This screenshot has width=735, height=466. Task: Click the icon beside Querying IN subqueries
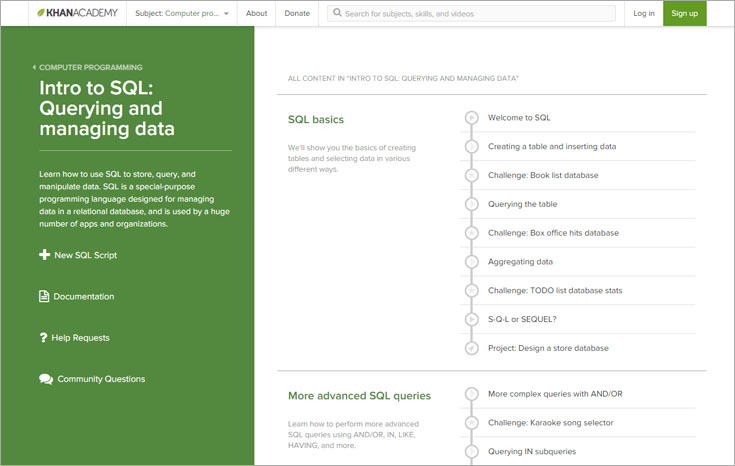(x=472, y=451)
